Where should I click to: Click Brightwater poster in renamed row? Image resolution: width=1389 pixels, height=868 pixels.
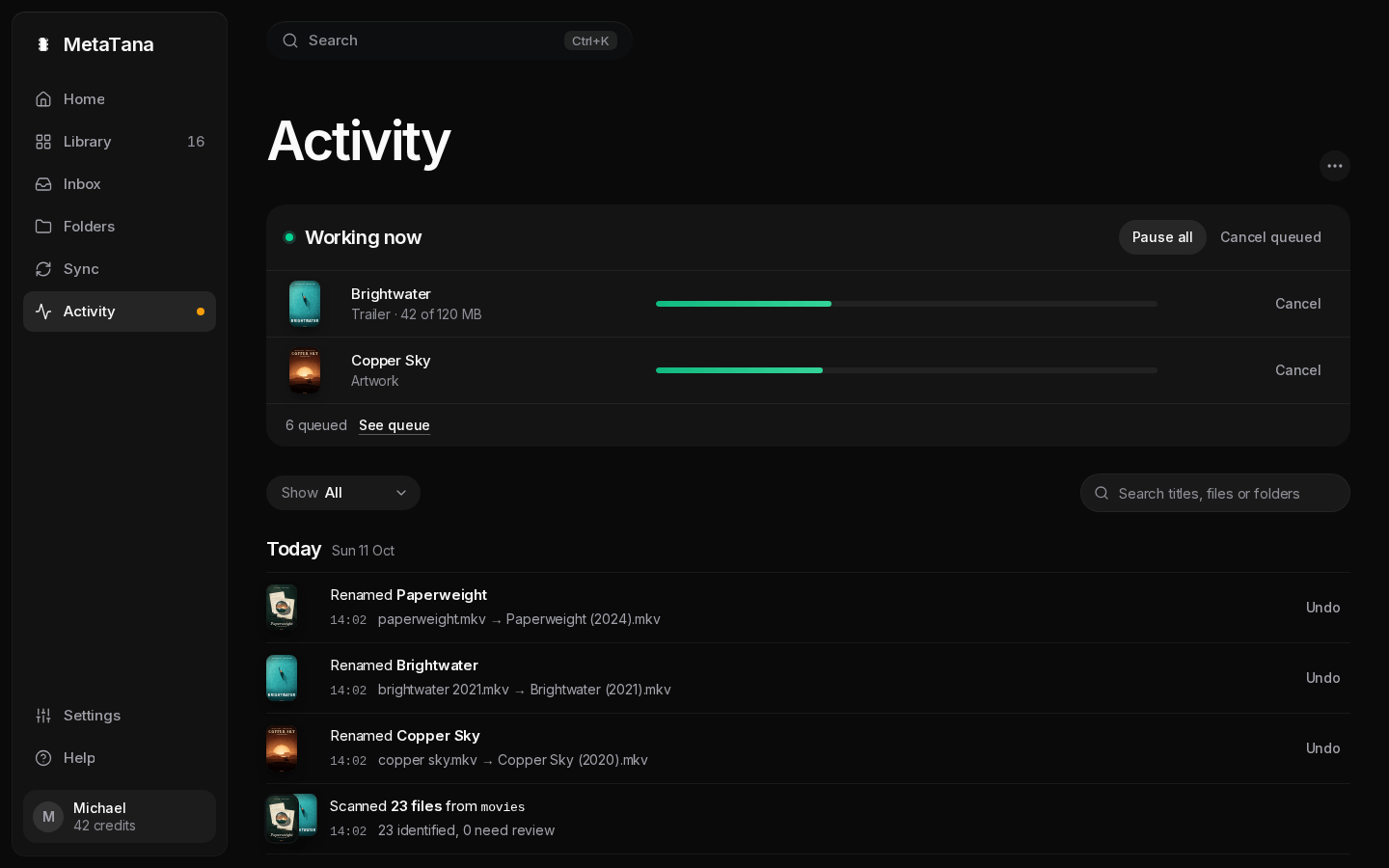tap(282, 678)
